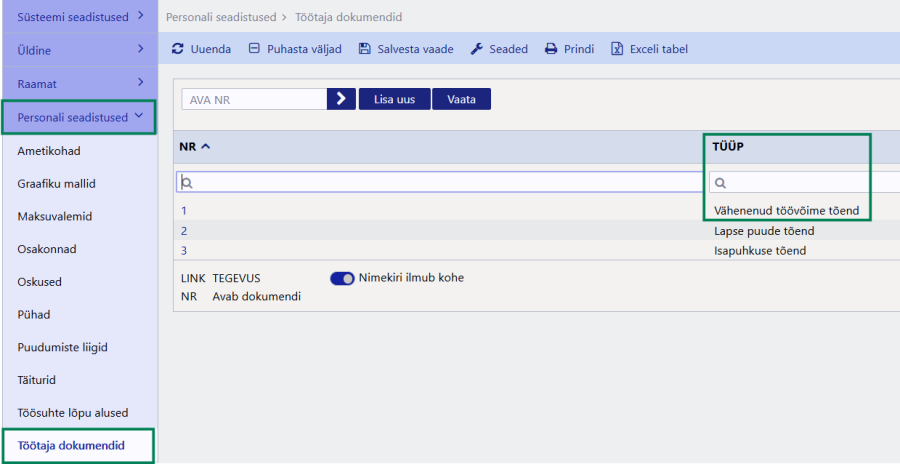900x464 pixels.
Task: Click the Vaata button
Action: pos(461,99)
